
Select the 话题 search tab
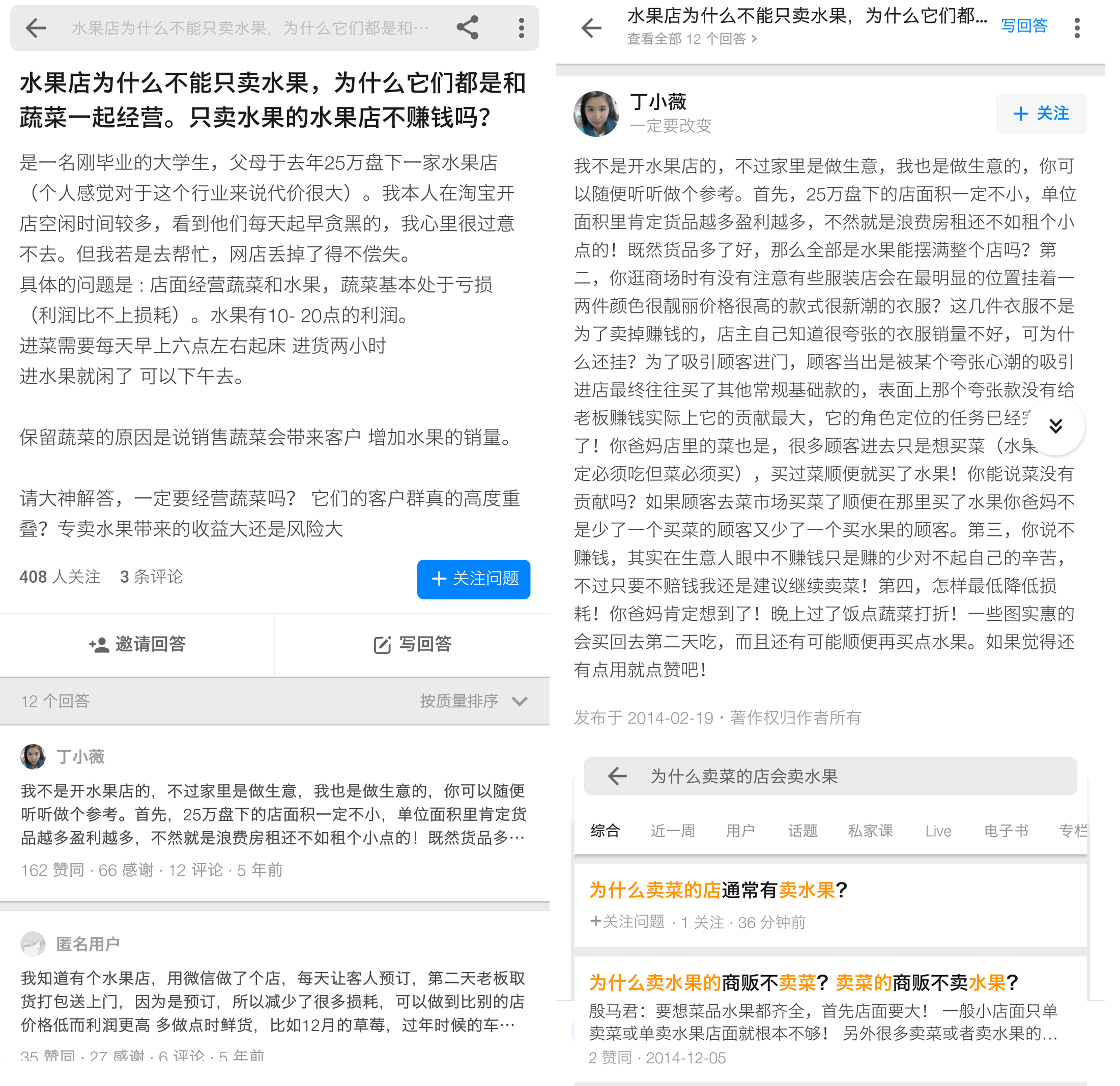(x=802, y=830)
